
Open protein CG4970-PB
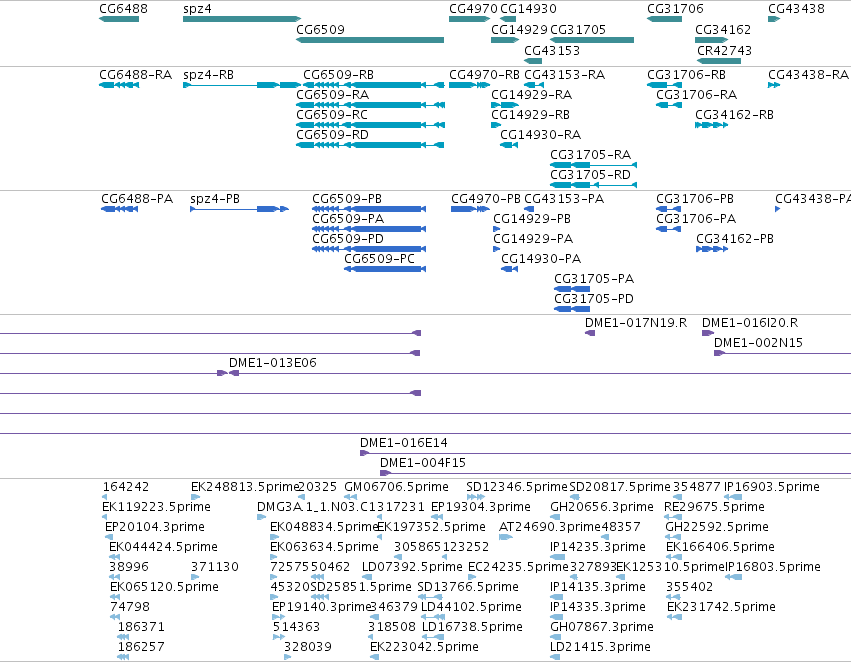pyautogui.click(x=470, y=209)
